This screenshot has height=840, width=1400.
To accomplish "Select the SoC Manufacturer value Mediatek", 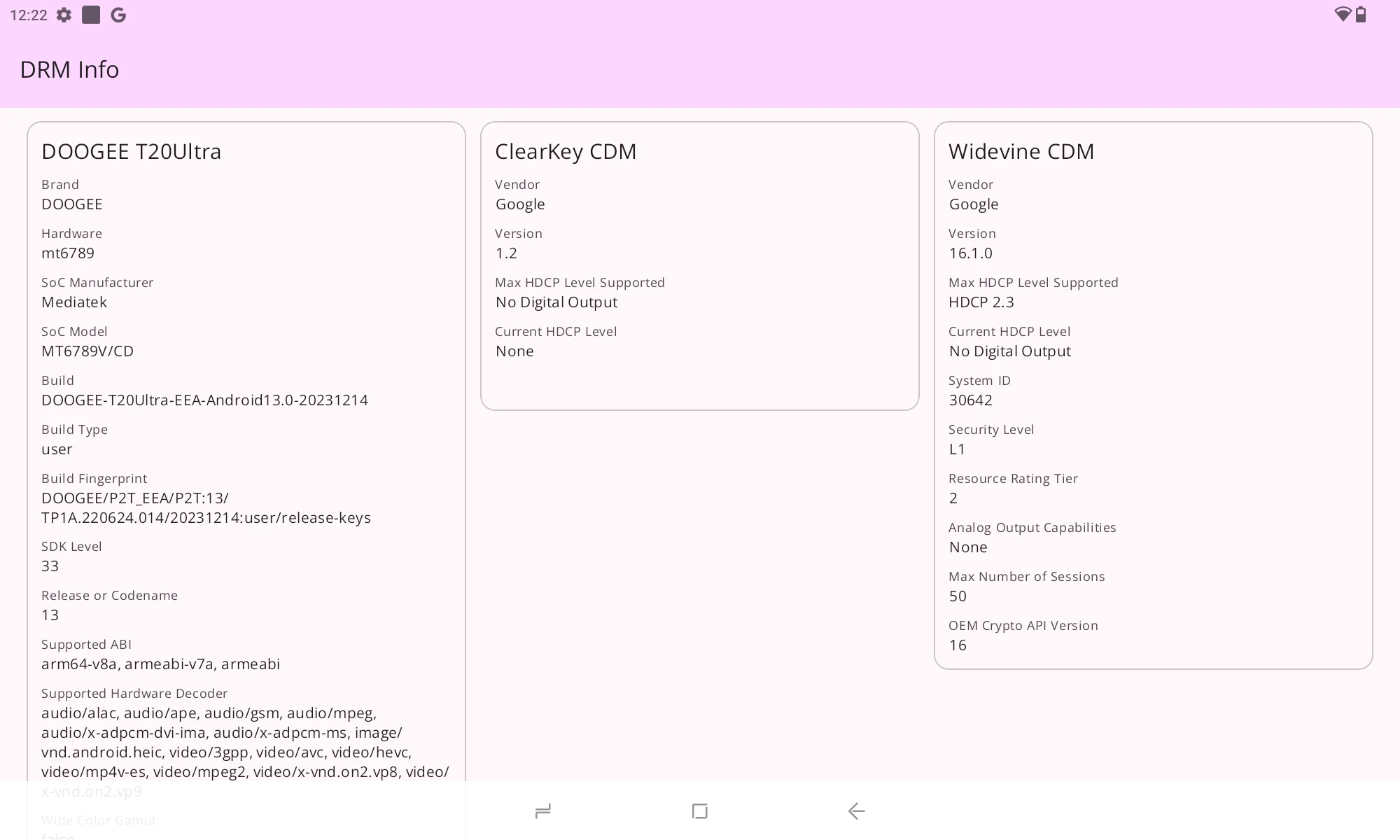I will pyautogui.click(x=74, y=302).
